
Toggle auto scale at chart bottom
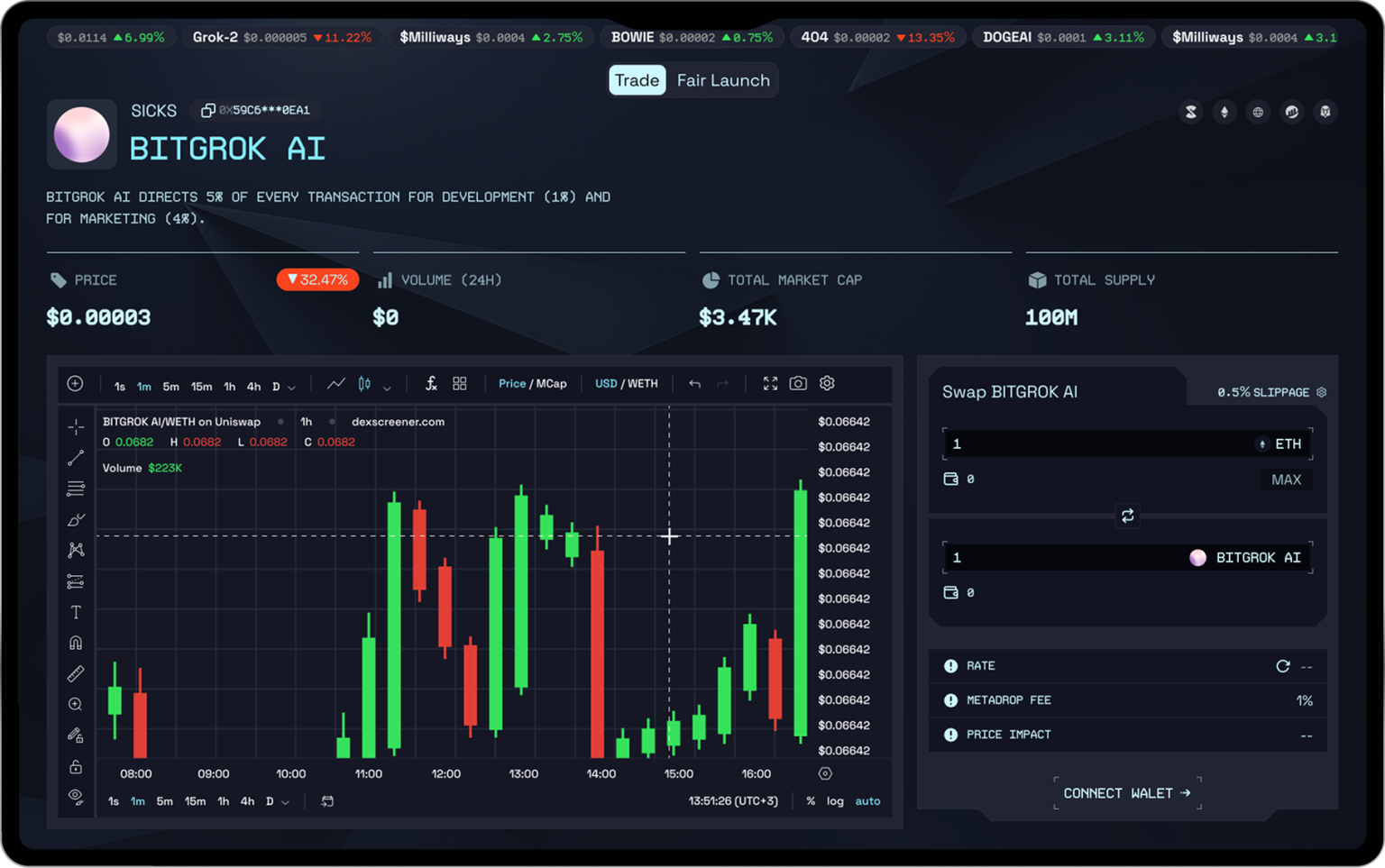pyautogui.click(x=867, y=801)
